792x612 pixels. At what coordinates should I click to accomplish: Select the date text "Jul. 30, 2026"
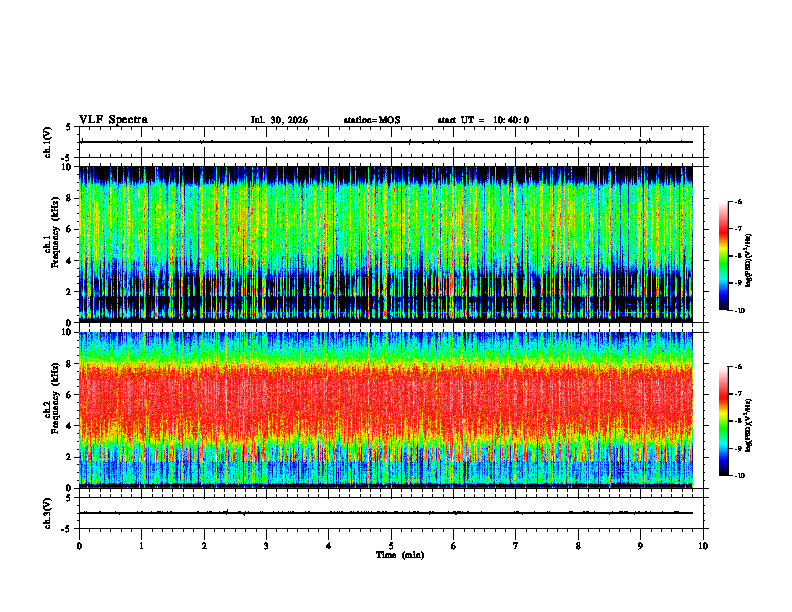(x=279, y=120)
